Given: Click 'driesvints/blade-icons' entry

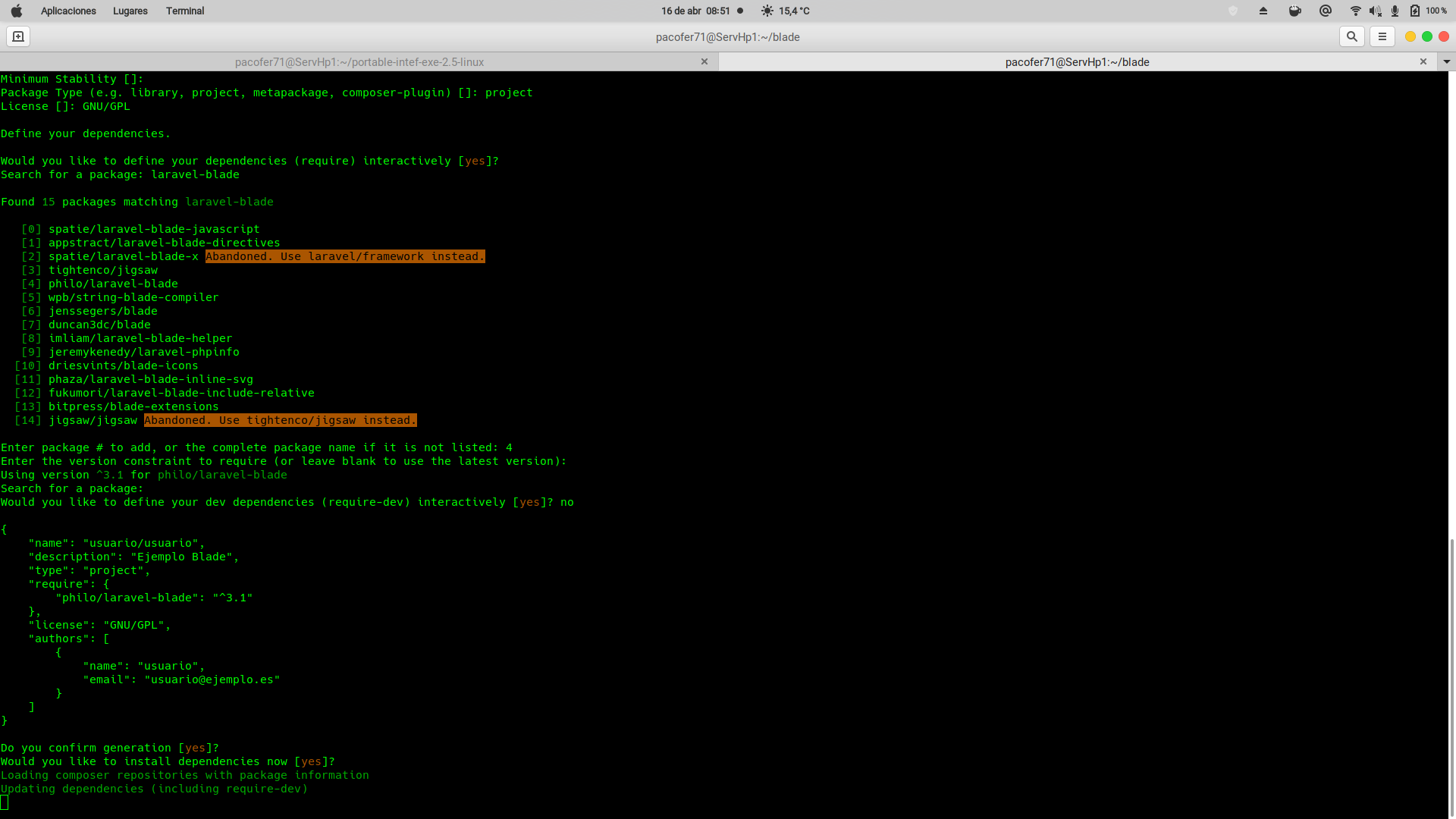Looking at the screenshot, I should pyautogui.click(x=124, y=366).
